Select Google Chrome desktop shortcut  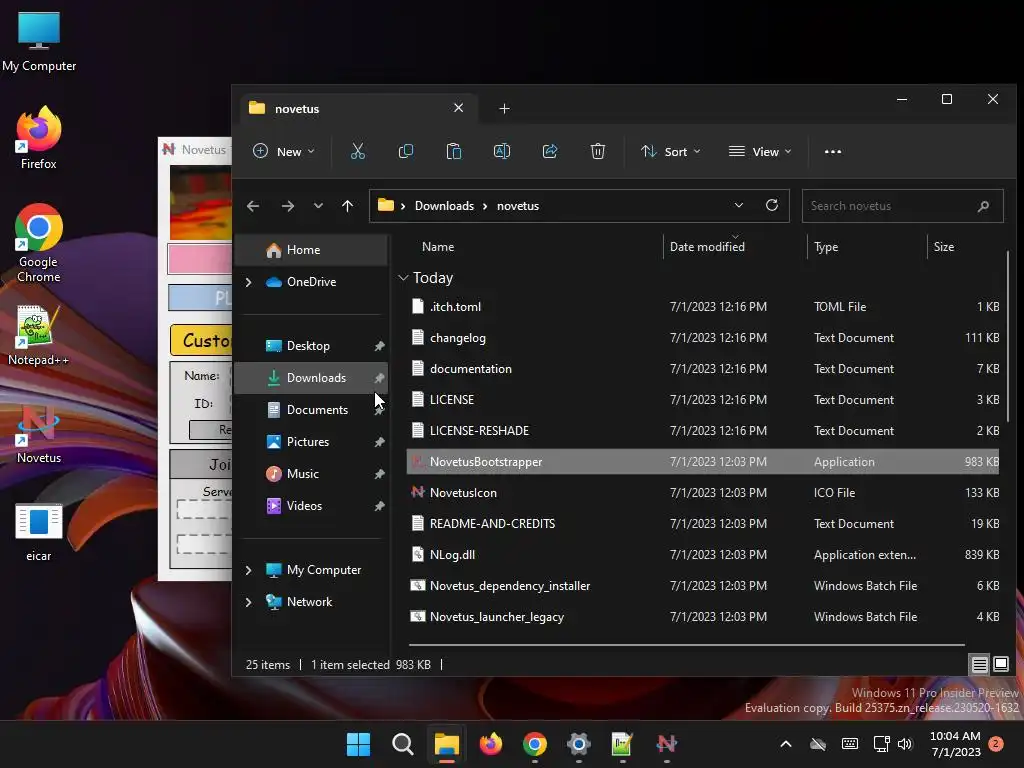[39, 243]
